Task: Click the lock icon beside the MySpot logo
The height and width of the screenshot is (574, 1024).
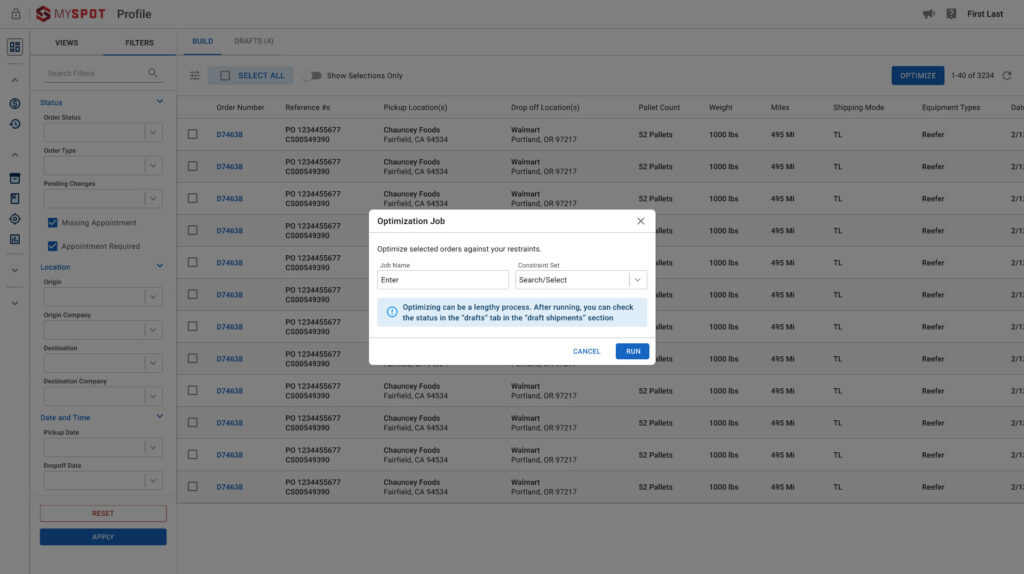Action: (x=16, y=14)
